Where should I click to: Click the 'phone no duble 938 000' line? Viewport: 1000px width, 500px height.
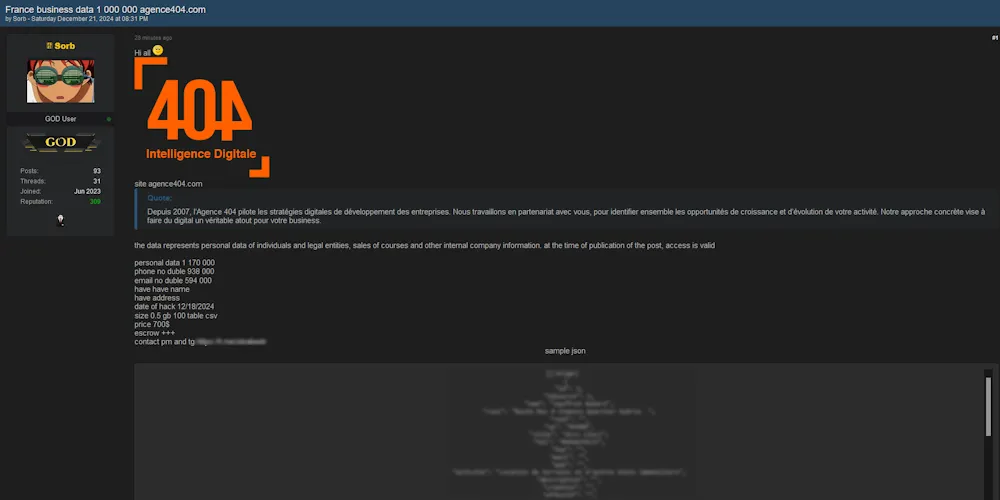pos(174,272)
